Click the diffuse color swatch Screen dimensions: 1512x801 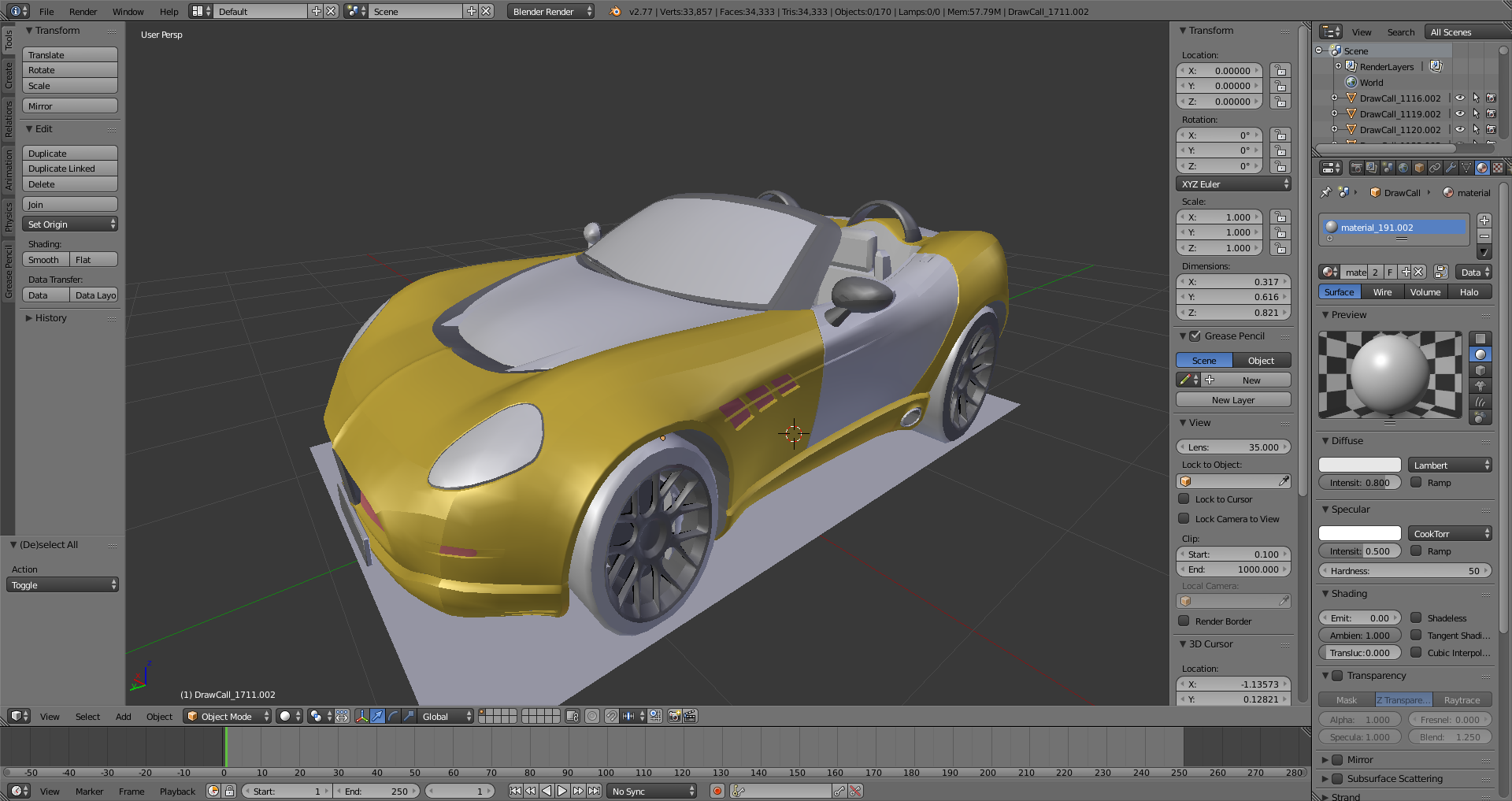click(1359, 465)
